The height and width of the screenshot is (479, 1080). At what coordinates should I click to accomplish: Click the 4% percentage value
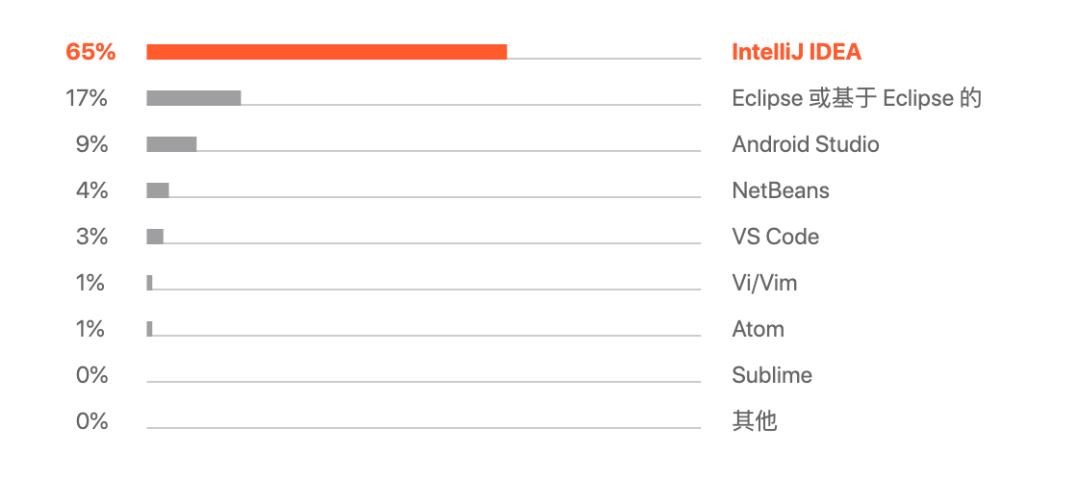click(x=92, y=191)
